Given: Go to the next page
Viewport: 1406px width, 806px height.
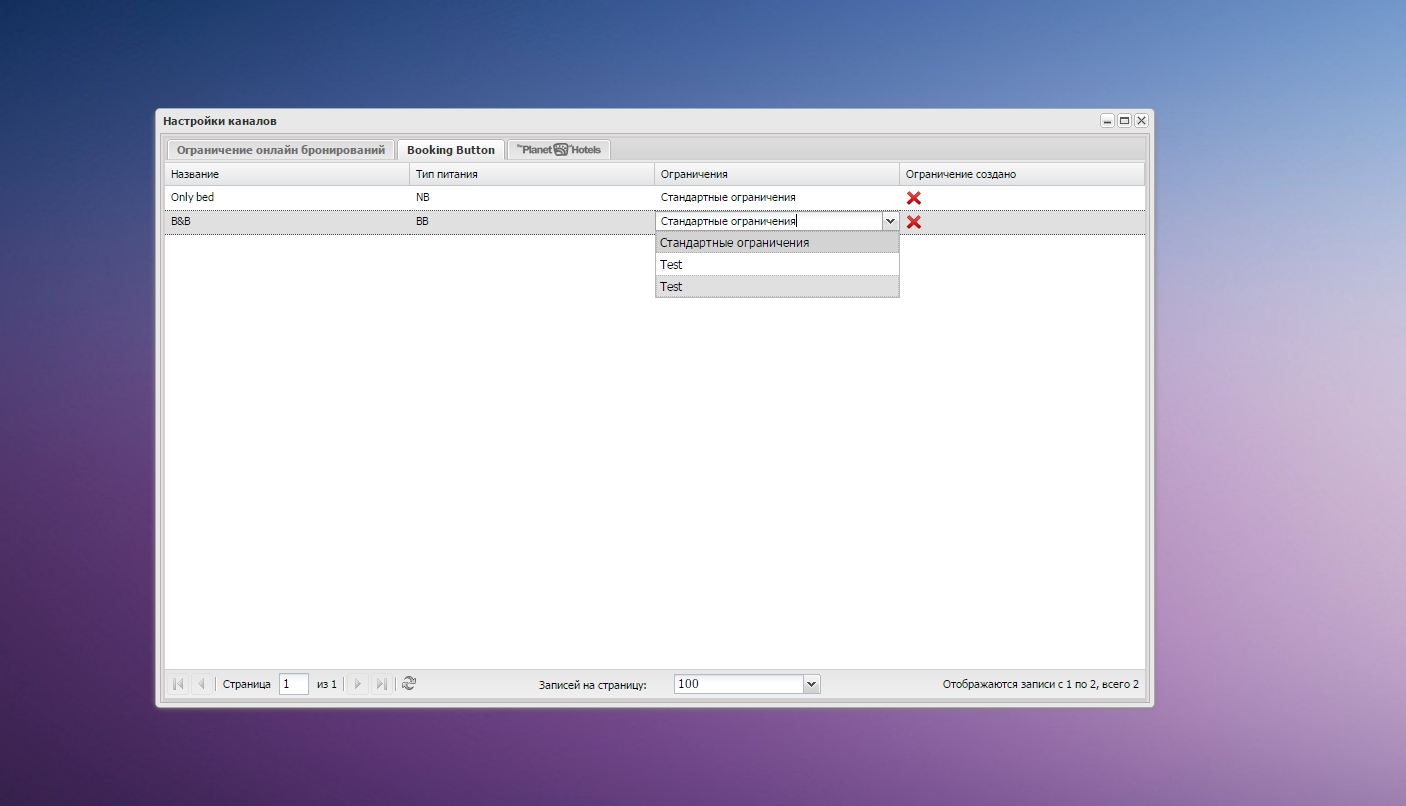Looking at the screenshot, I should point(359,684).
